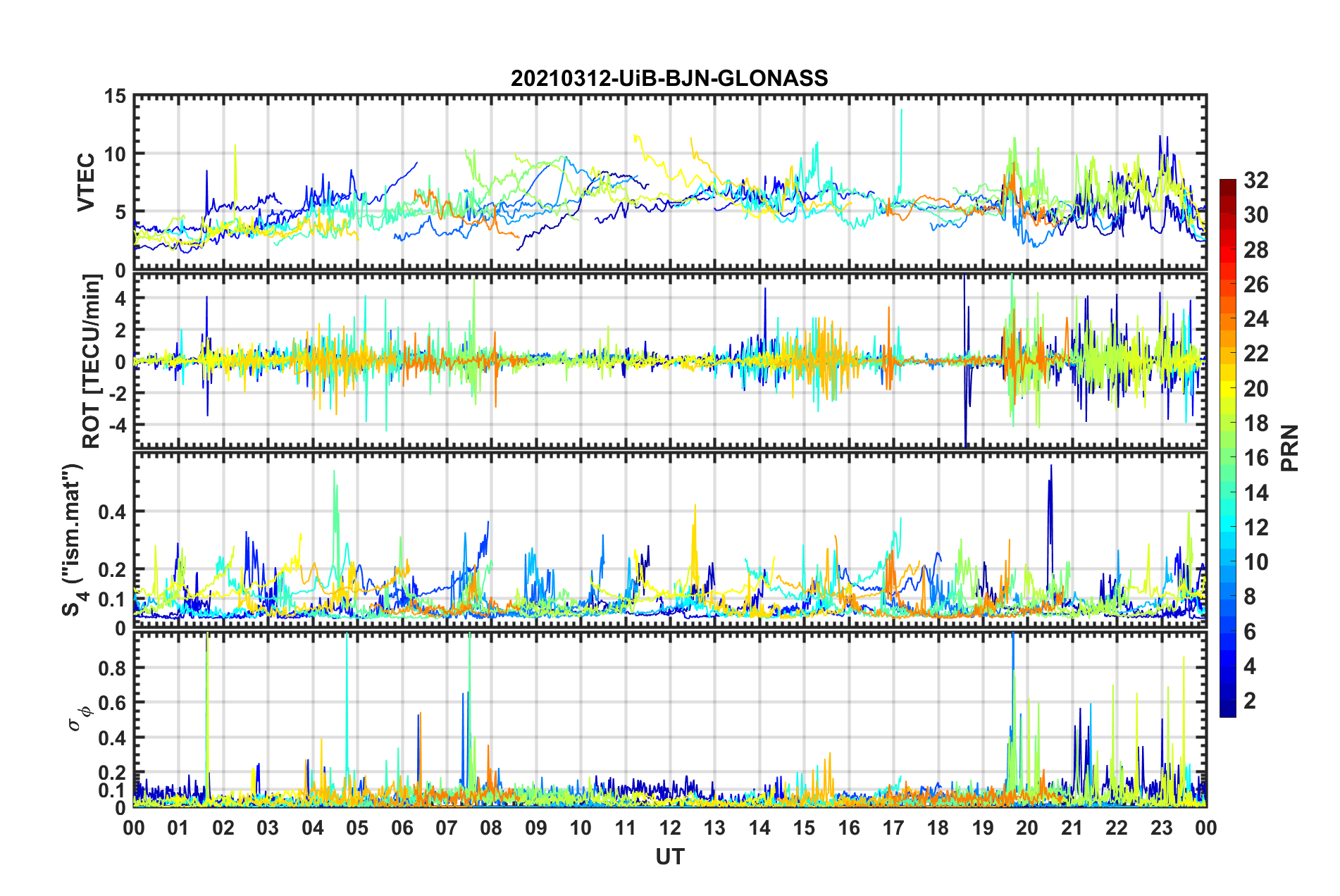Viewport: 1340px width, 896px height.
Task: Click x-axis tick label 18
Action: click(x=938, y=828)
